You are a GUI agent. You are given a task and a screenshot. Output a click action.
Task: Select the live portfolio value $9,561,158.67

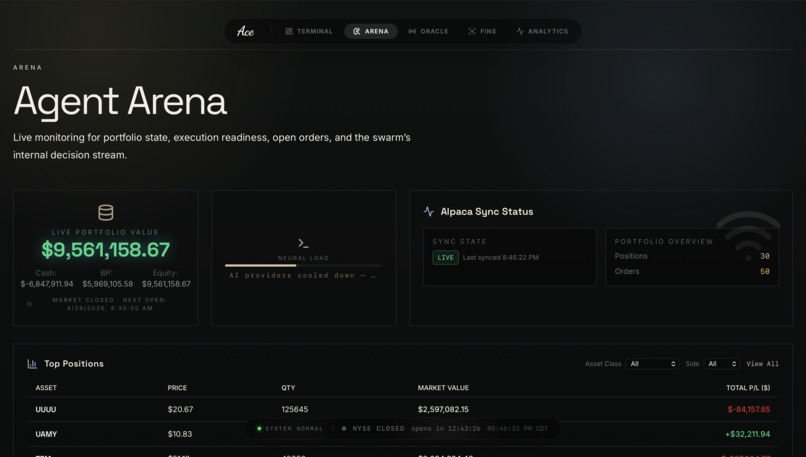click(x=105, y=250)
